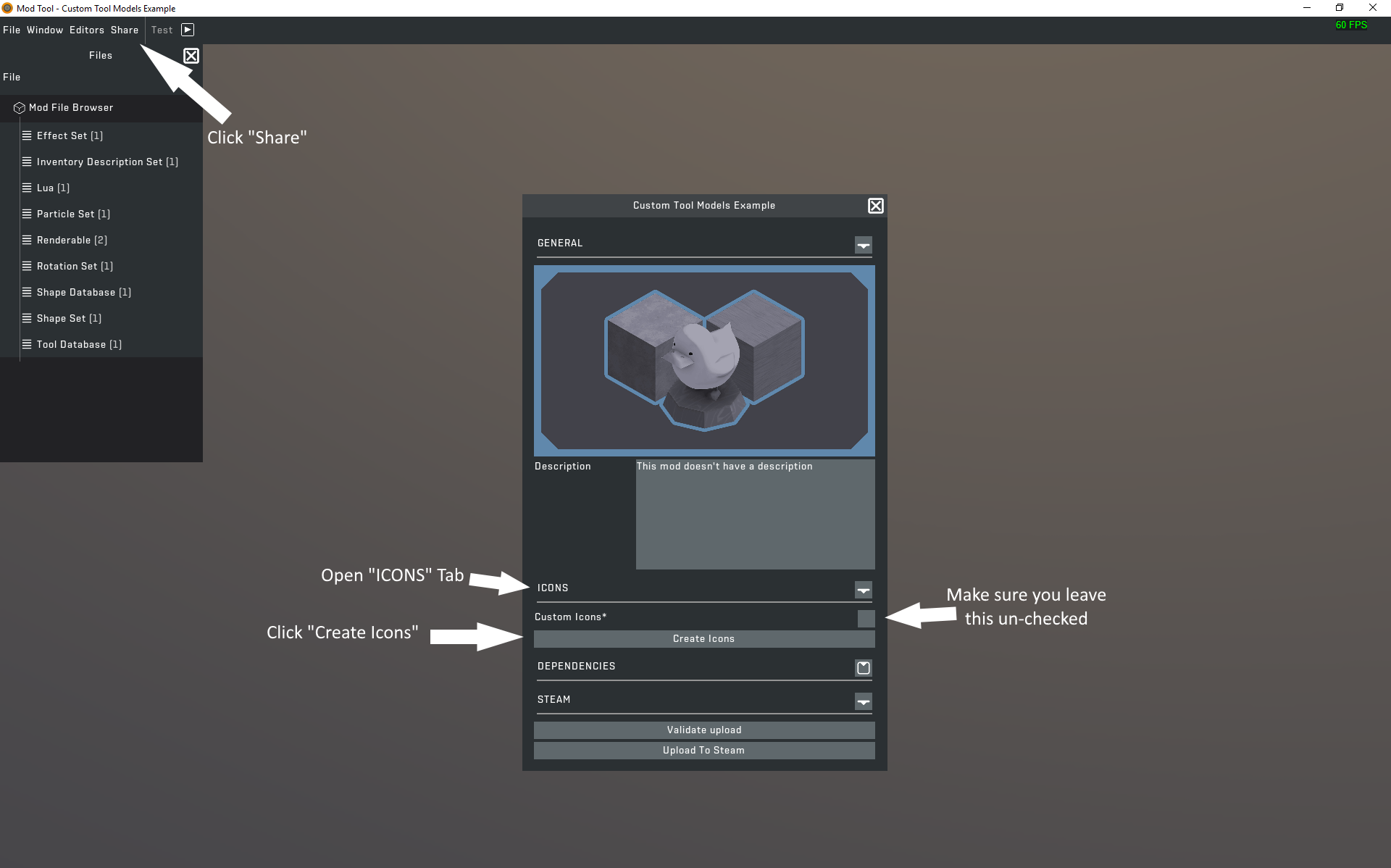The image size is (1391, 868).
Task: Open the File menu inside Files panel
Action: [x=12, y=77]
